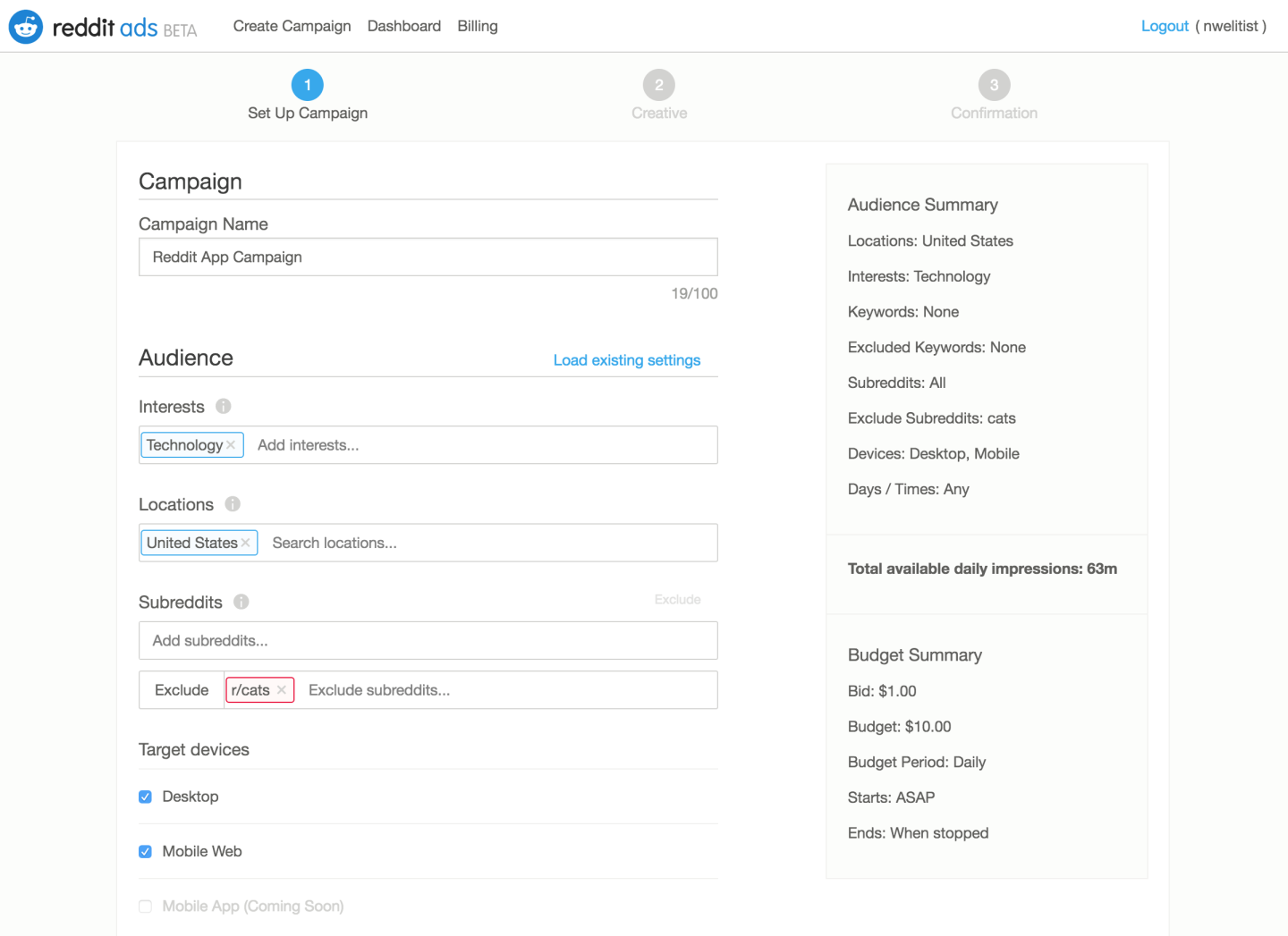This screenshot has height=936, width=1288.
Task: Uncheck the Desktop checkbox
Action: click(145, 797)
